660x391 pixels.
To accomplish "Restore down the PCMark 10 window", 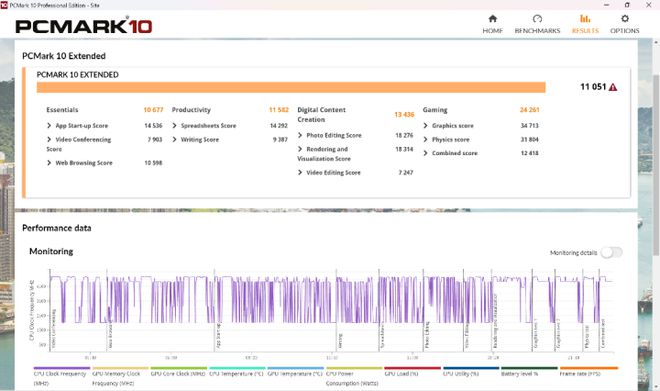I will [x=627, y=5].
